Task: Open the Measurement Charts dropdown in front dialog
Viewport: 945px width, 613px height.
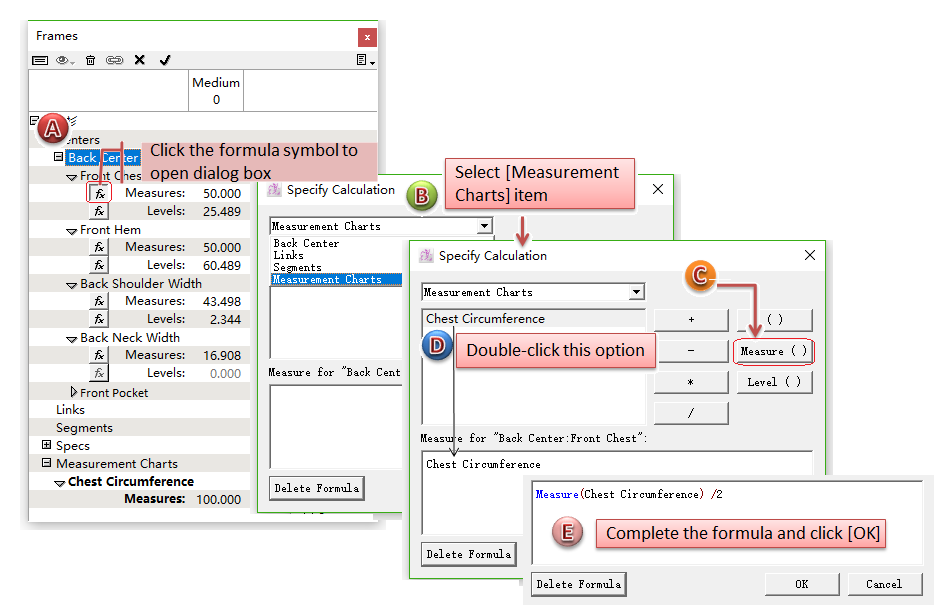Action: tap(636, 292)
